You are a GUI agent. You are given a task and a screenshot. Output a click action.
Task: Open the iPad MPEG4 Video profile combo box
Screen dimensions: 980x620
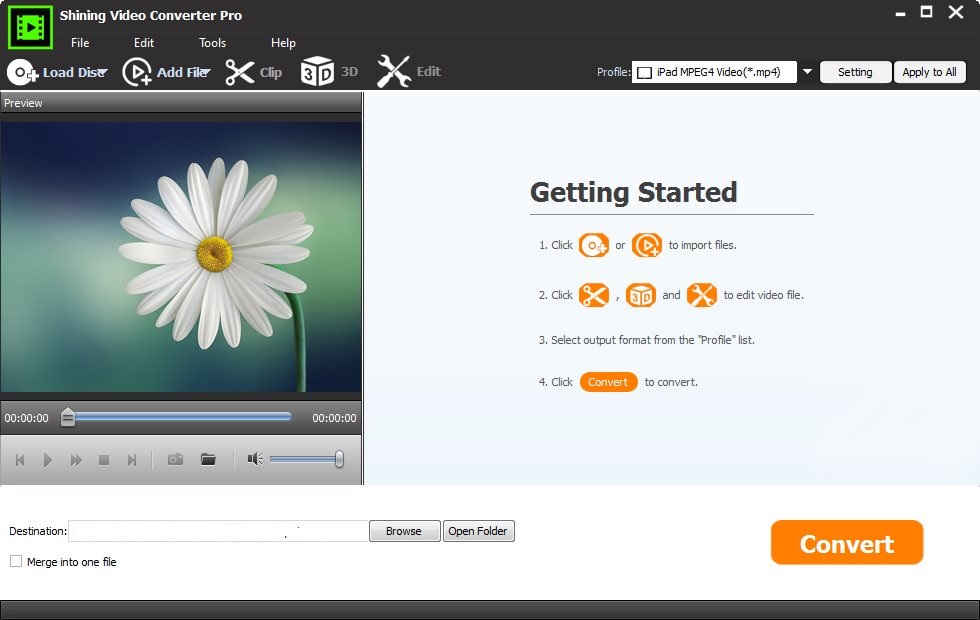(x=714, y=72)
